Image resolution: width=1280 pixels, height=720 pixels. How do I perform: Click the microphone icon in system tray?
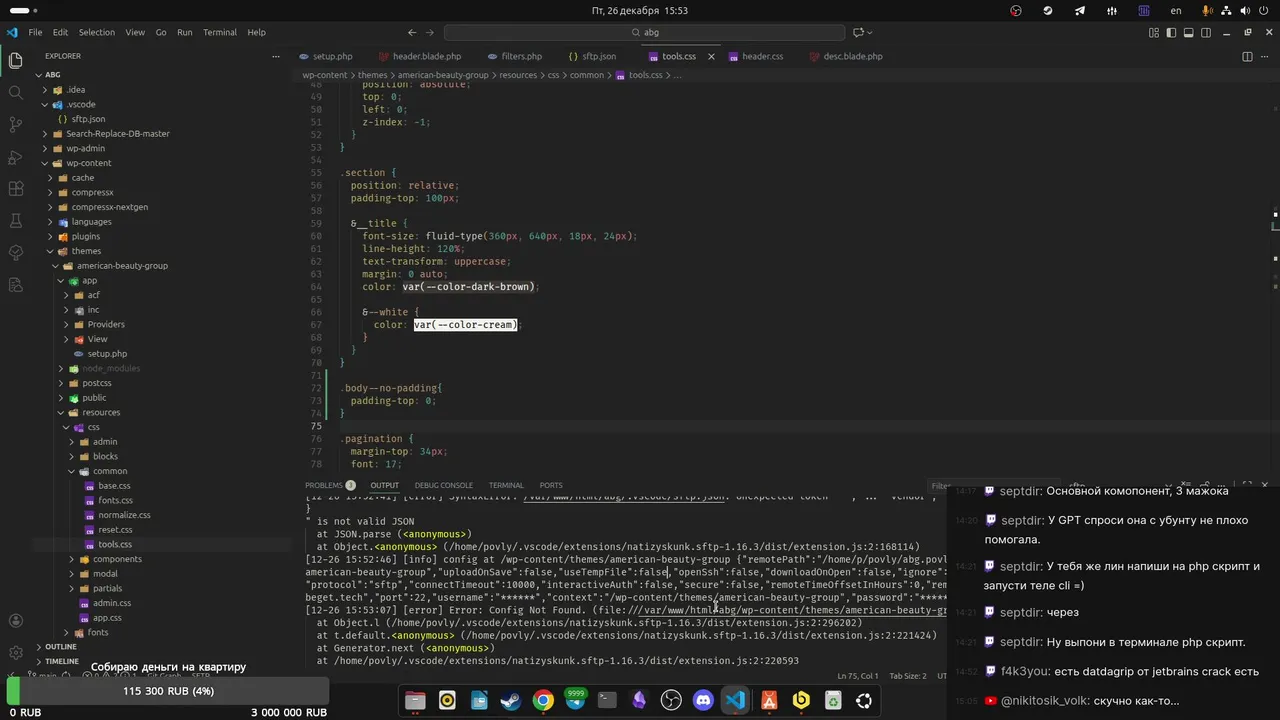coord(1208,10)
